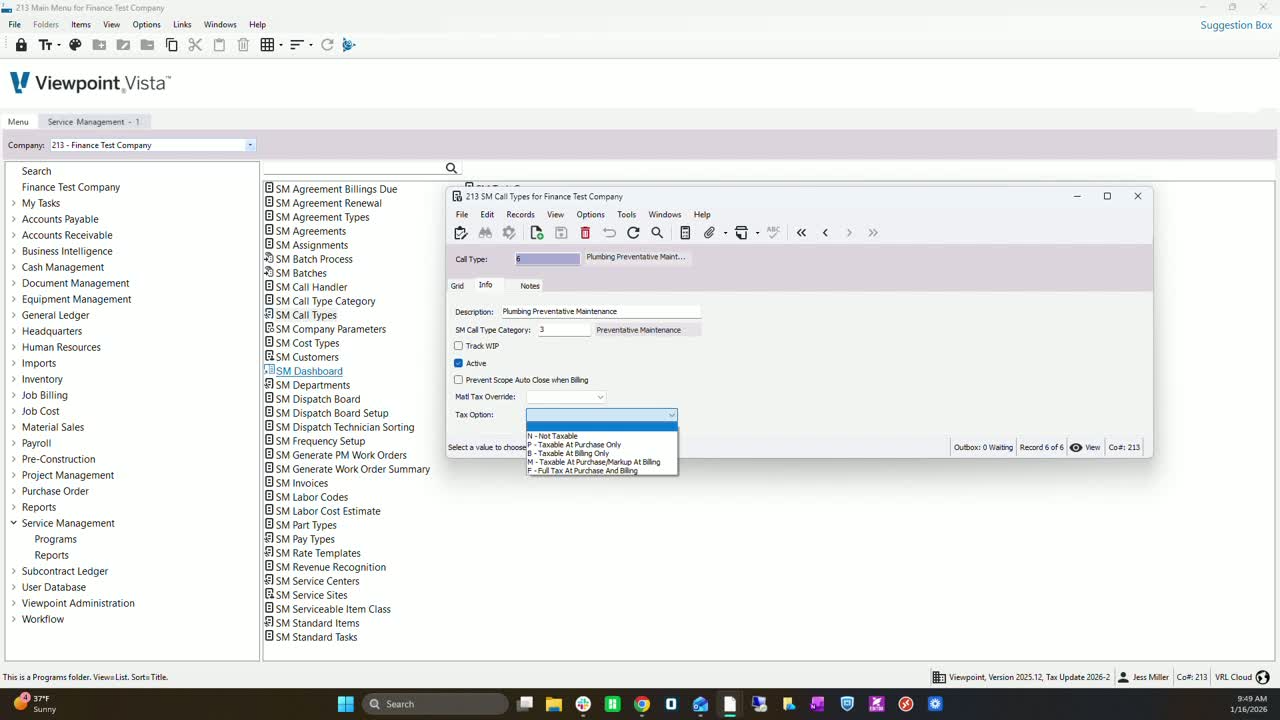Open the grid view icon in main toolbar

(x=267, y=45)
